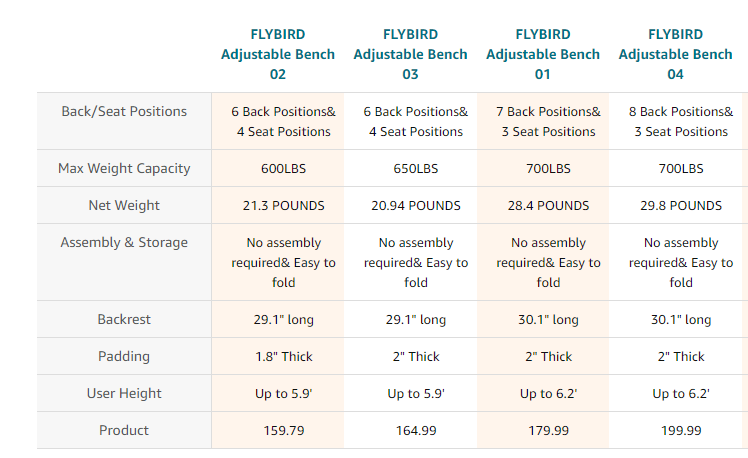Select the 179.99 price value
Image resolution: width=748 pixels, height=458 pixels.
pos(549,430)
